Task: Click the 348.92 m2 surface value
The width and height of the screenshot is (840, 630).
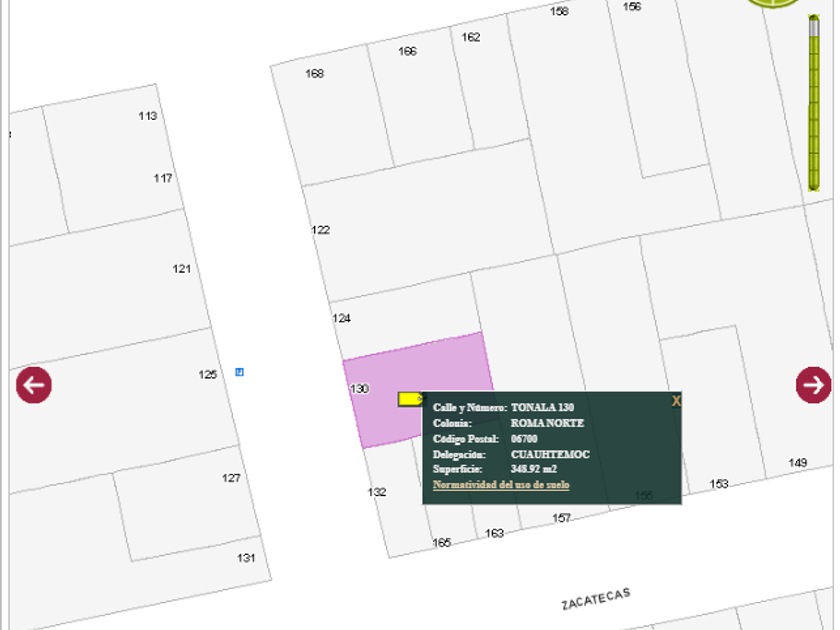Action: click(534, 469)
